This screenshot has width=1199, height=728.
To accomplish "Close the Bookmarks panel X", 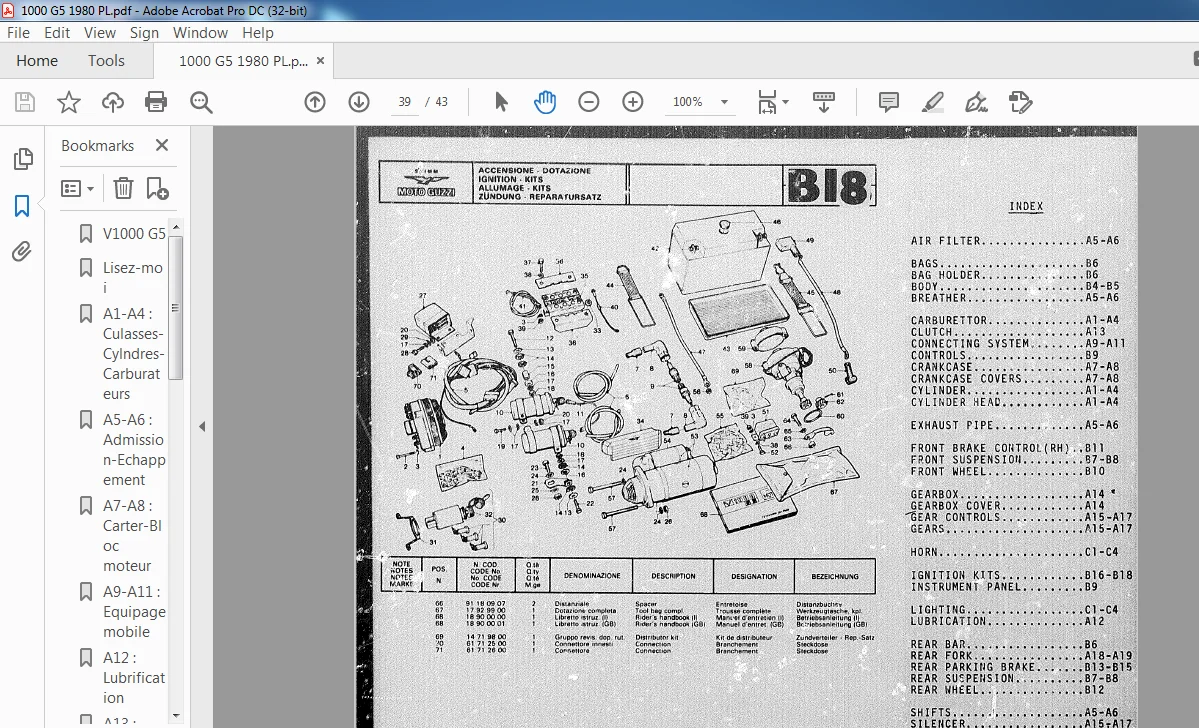I will tap(161, 145).
